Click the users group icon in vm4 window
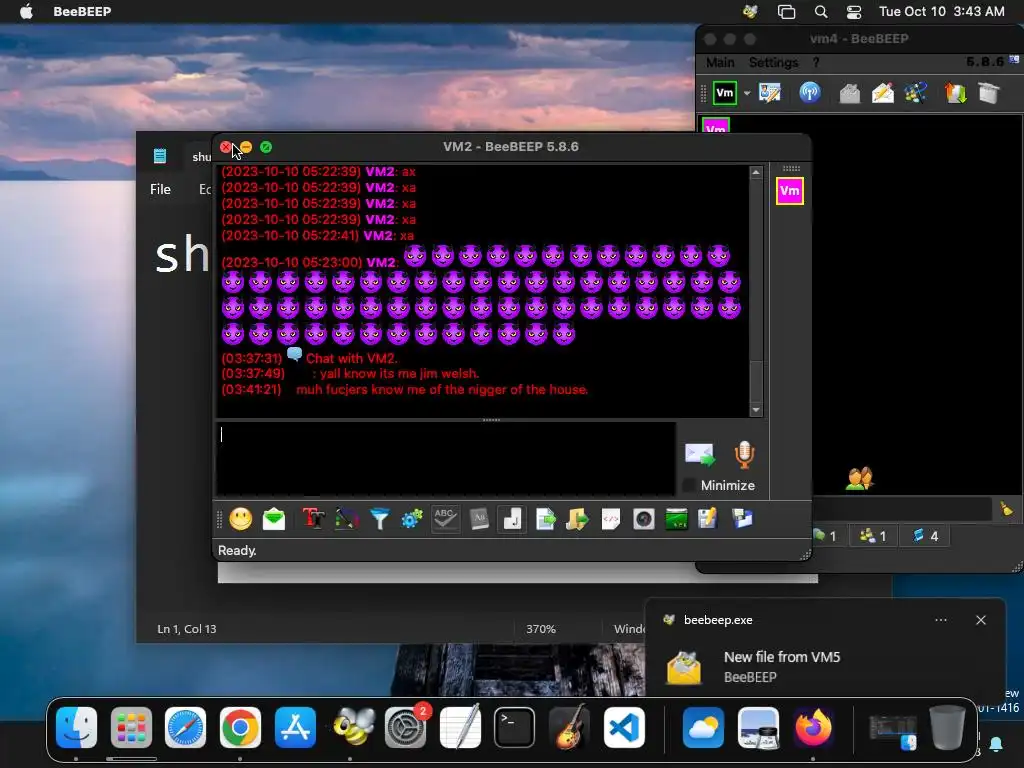The width and height of the screenshot is (1024, 768). click(x=859, y=479)
